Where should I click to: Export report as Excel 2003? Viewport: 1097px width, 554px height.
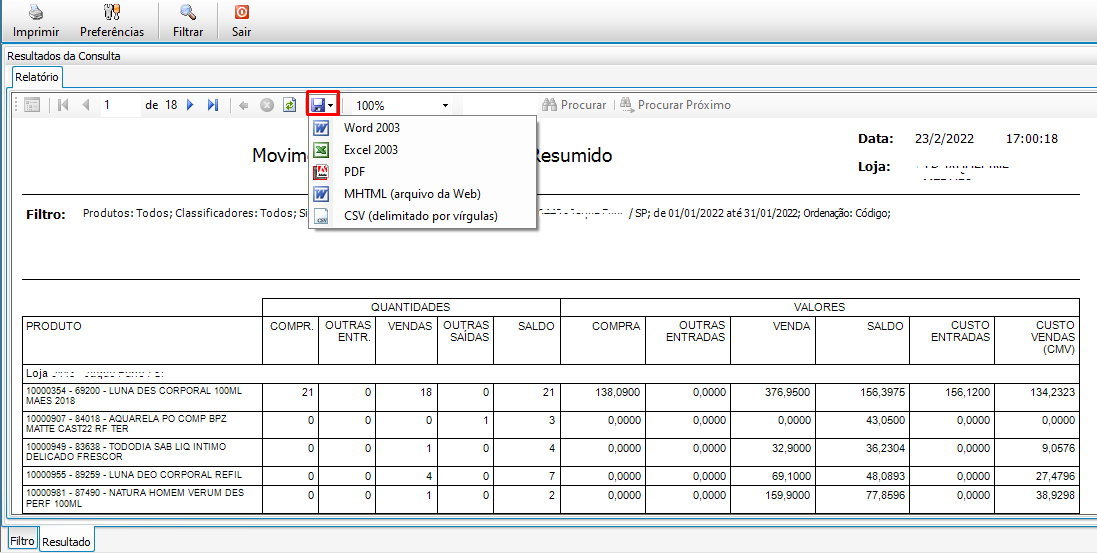click(423, 150)
